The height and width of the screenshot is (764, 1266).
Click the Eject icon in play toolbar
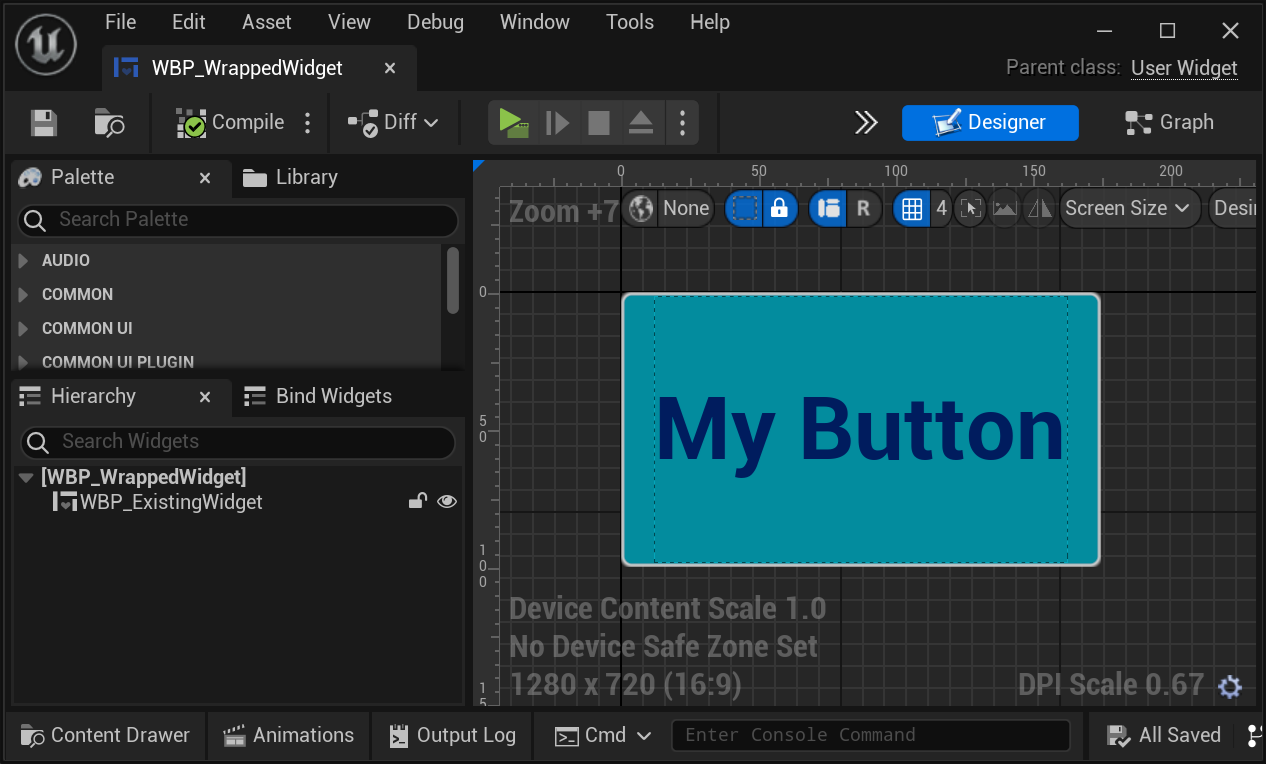(x=640, y=123)
